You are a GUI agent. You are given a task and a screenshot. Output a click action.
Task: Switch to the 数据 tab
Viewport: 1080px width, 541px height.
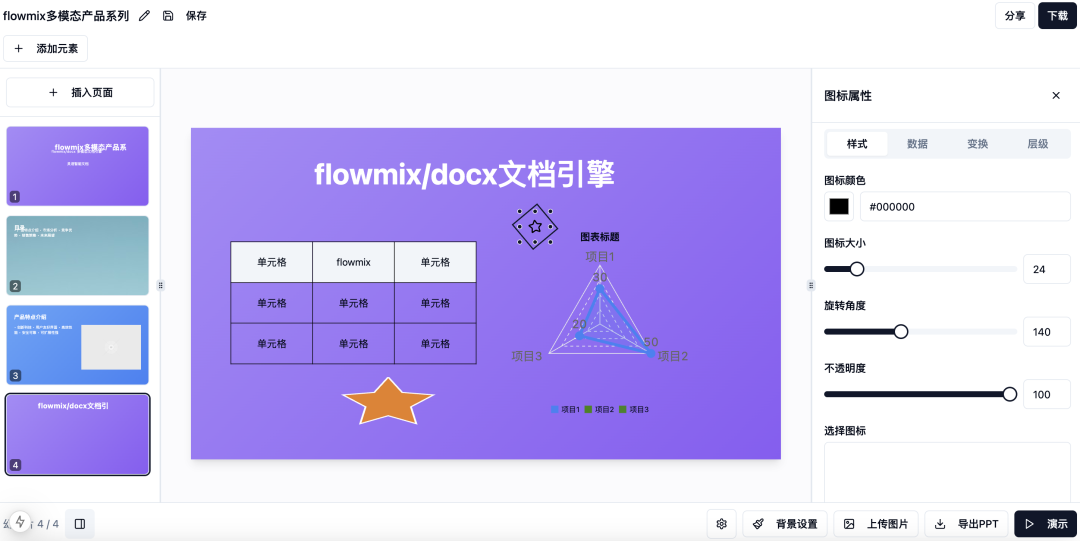pos(917,144)
